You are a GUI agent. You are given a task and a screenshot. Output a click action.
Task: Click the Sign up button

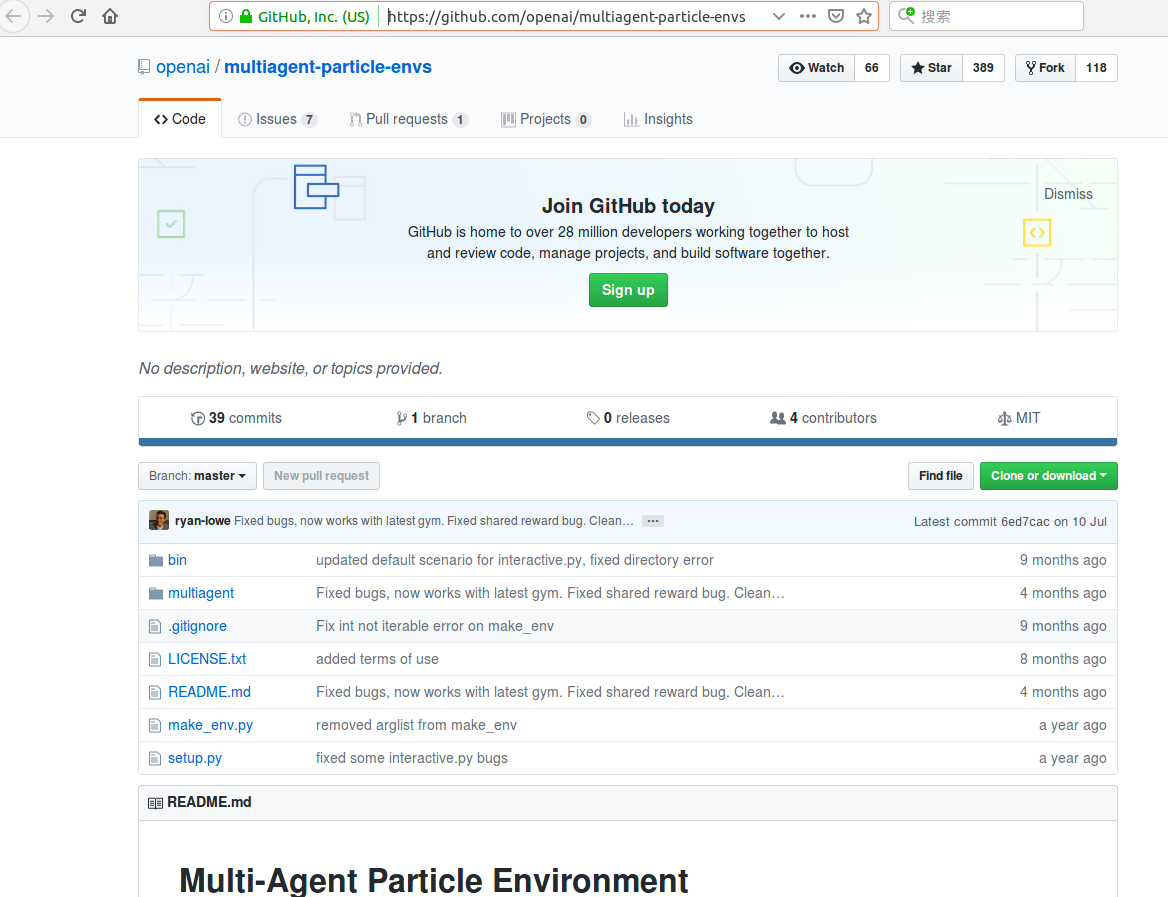[628, 290]
